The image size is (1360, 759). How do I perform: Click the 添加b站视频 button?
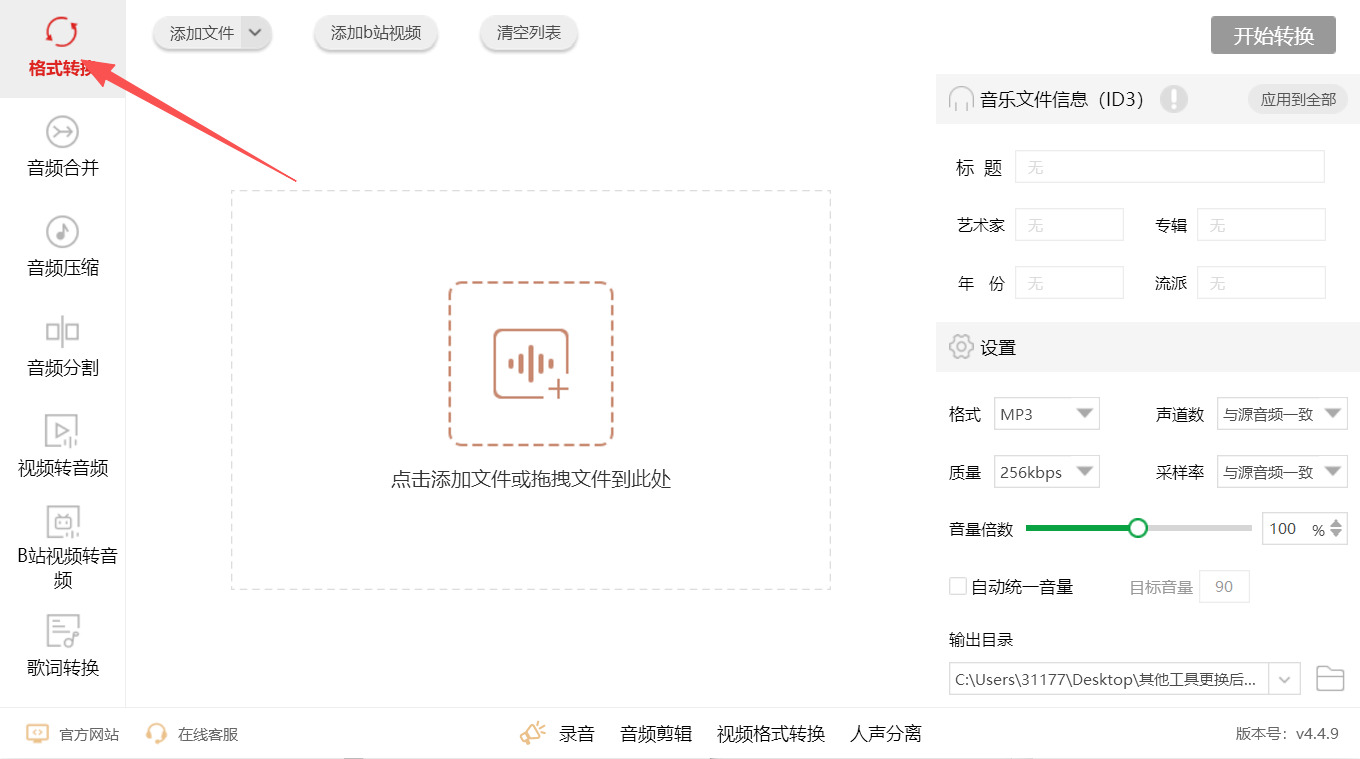(376, 33)
